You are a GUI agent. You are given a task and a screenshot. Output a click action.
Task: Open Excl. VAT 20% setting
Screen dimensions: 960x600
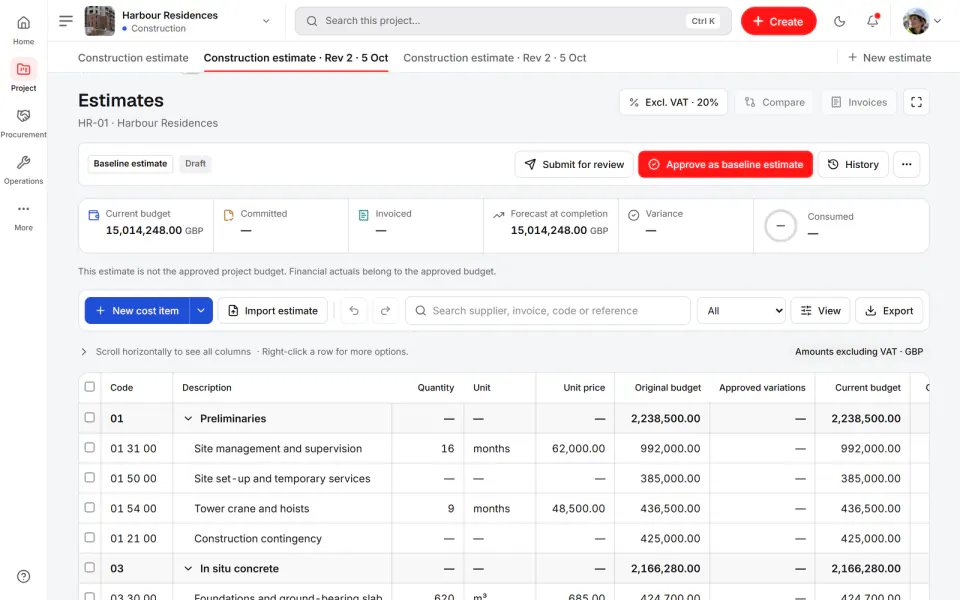point(673,102)
